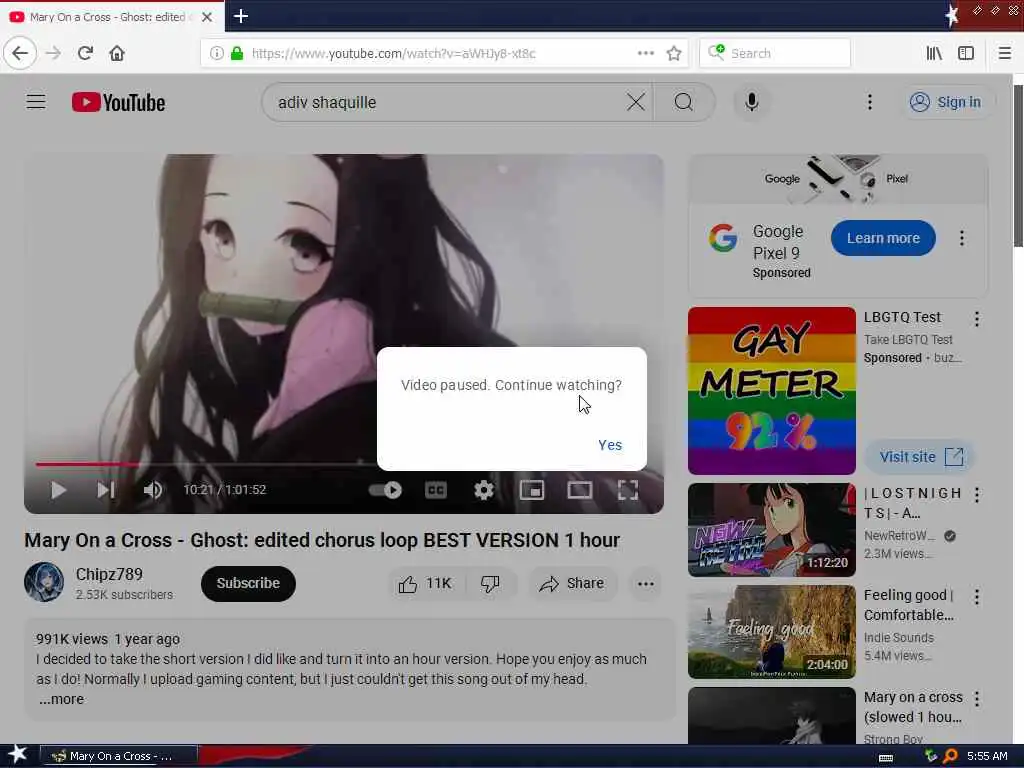Select the Mary On a Cross browser tab
The image size is (1024, 768).
[112, 16]
